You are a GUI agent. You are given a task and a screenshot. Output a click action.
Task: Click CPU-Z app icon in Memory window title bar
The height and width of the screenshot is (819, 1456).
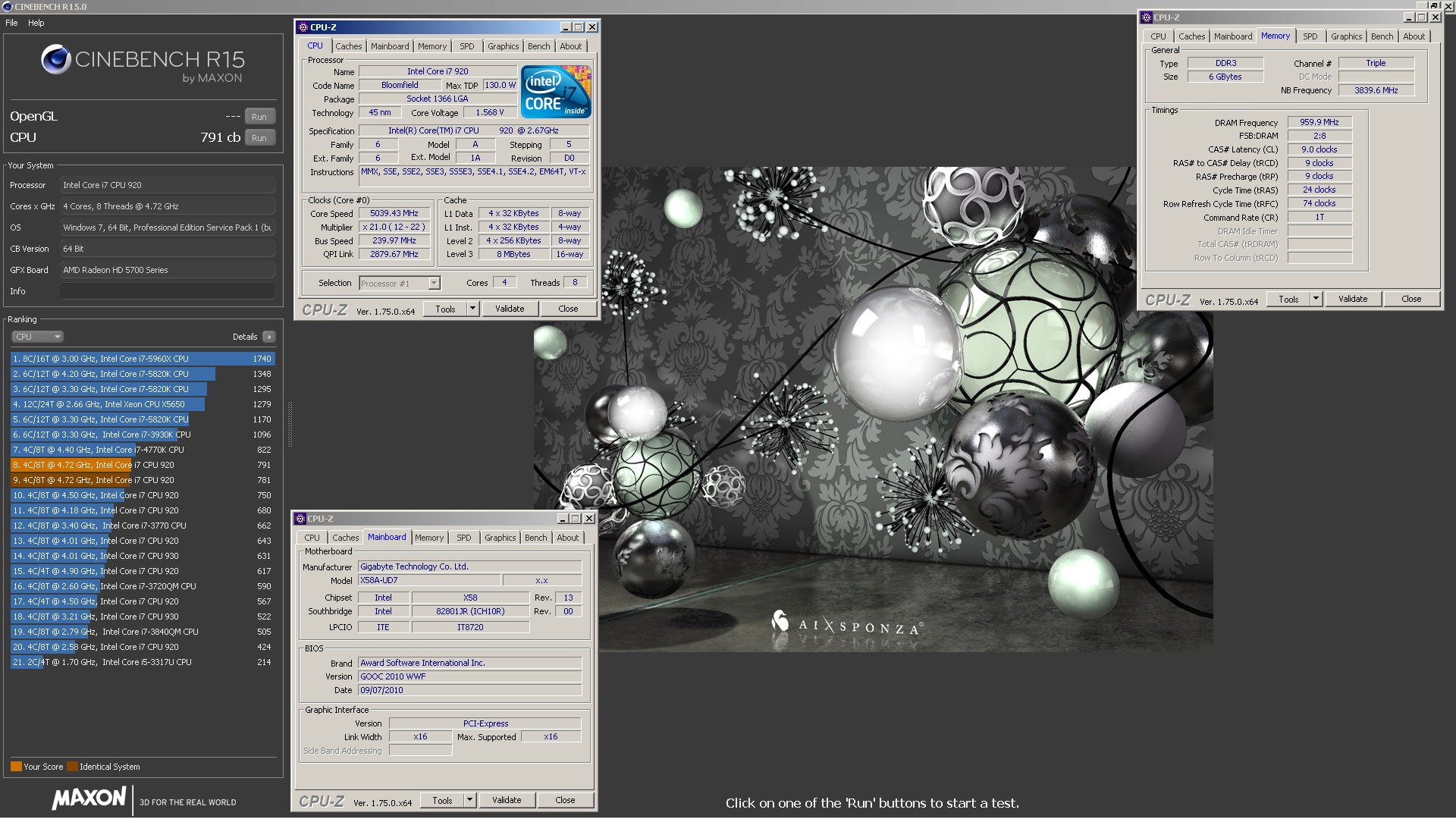(1147, 17)
